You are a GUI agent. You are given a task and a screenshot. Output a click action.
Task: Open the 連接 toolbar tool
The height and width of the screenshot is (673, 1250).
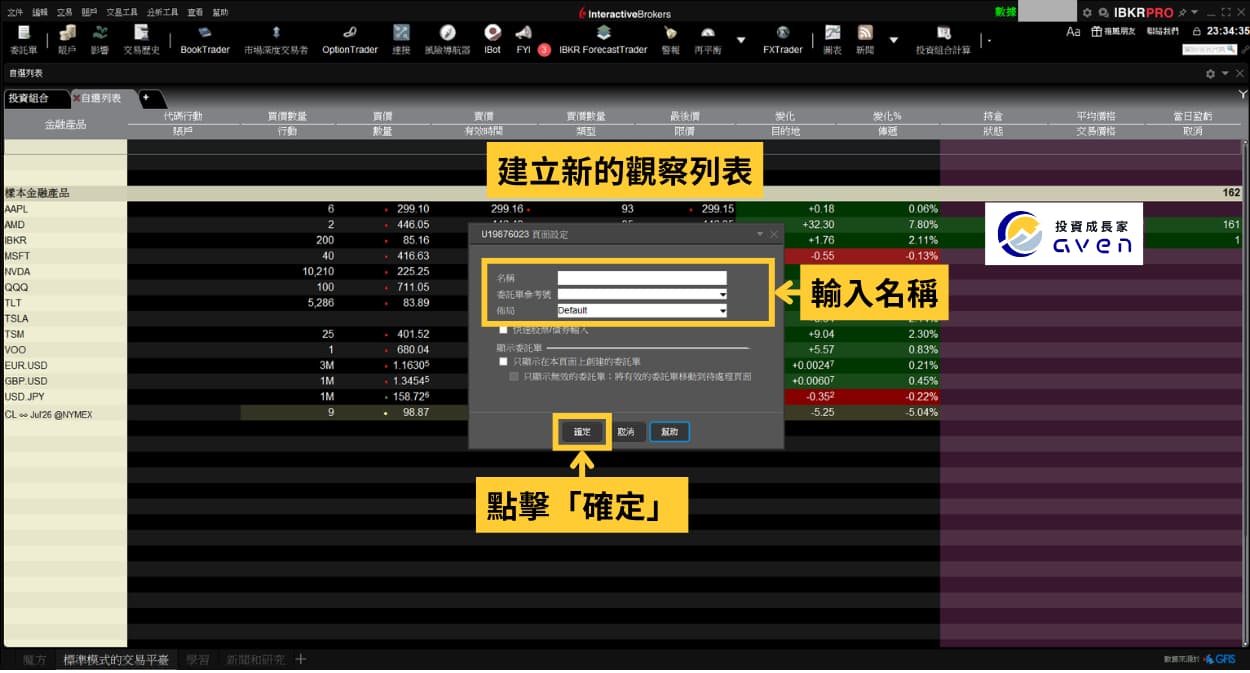[x=401, y=40]
